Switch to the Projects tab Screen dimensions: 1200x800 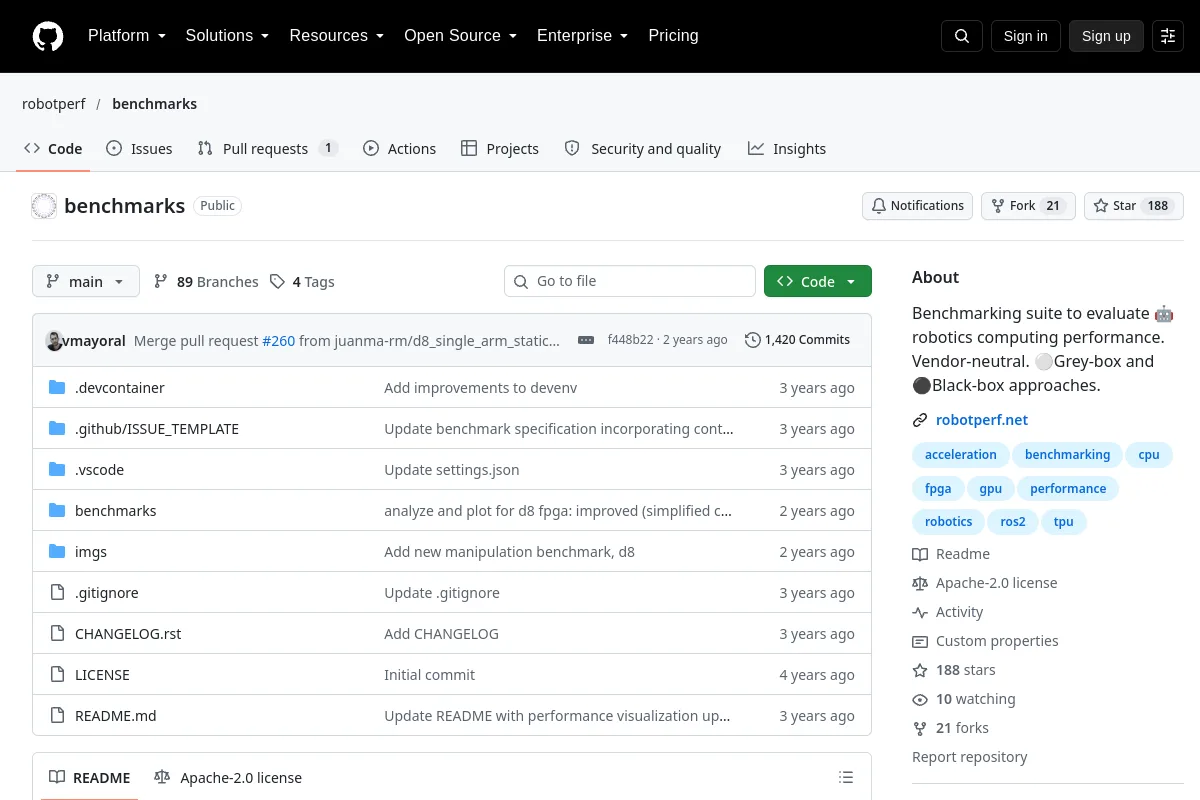[500, 149]
